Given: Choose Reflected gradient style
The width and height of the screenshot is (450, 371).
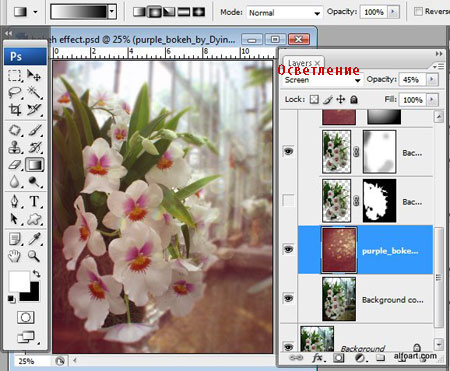Looking at the screenshot, I should [184, 12].
